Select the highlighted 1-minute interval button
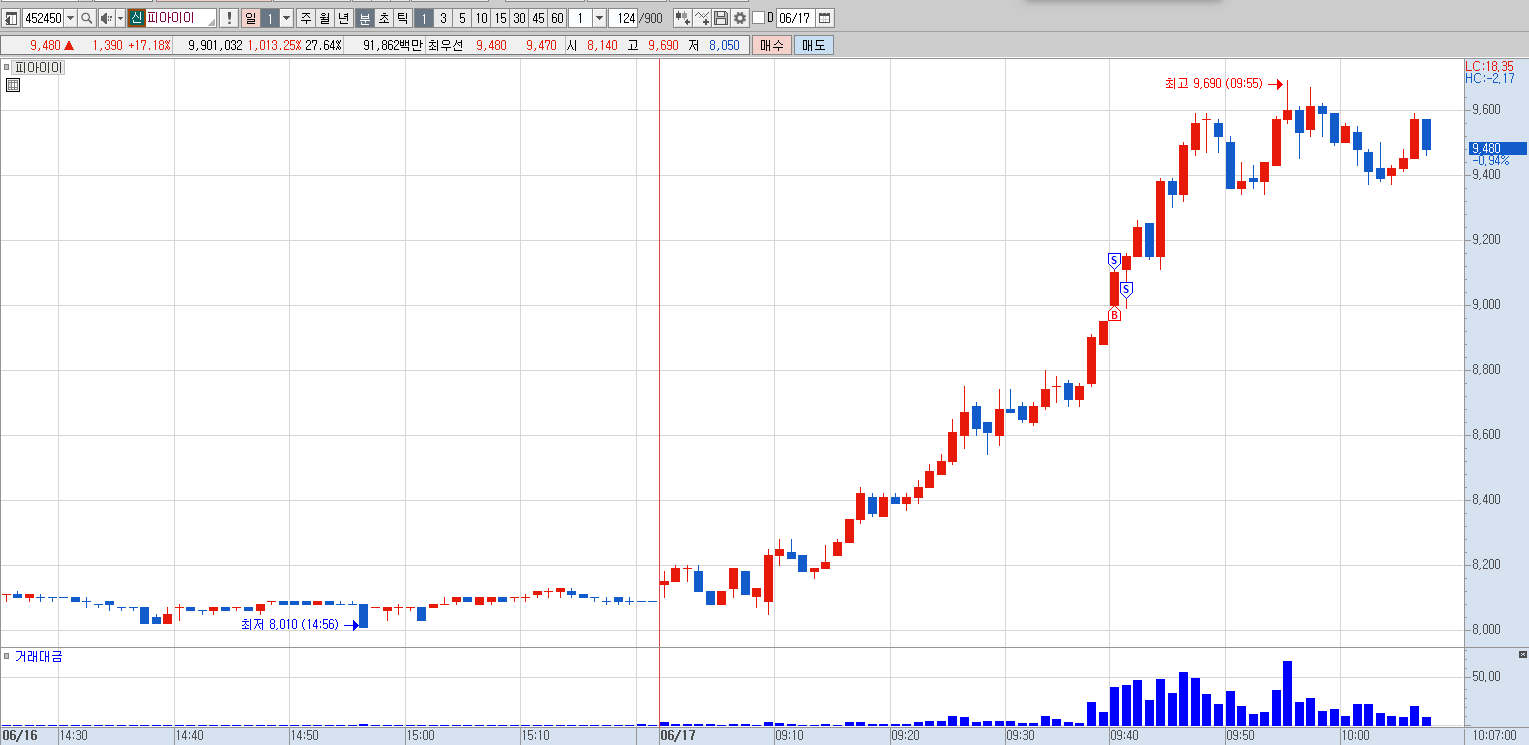Screen dimensions: 1529x745 [424, 18]
